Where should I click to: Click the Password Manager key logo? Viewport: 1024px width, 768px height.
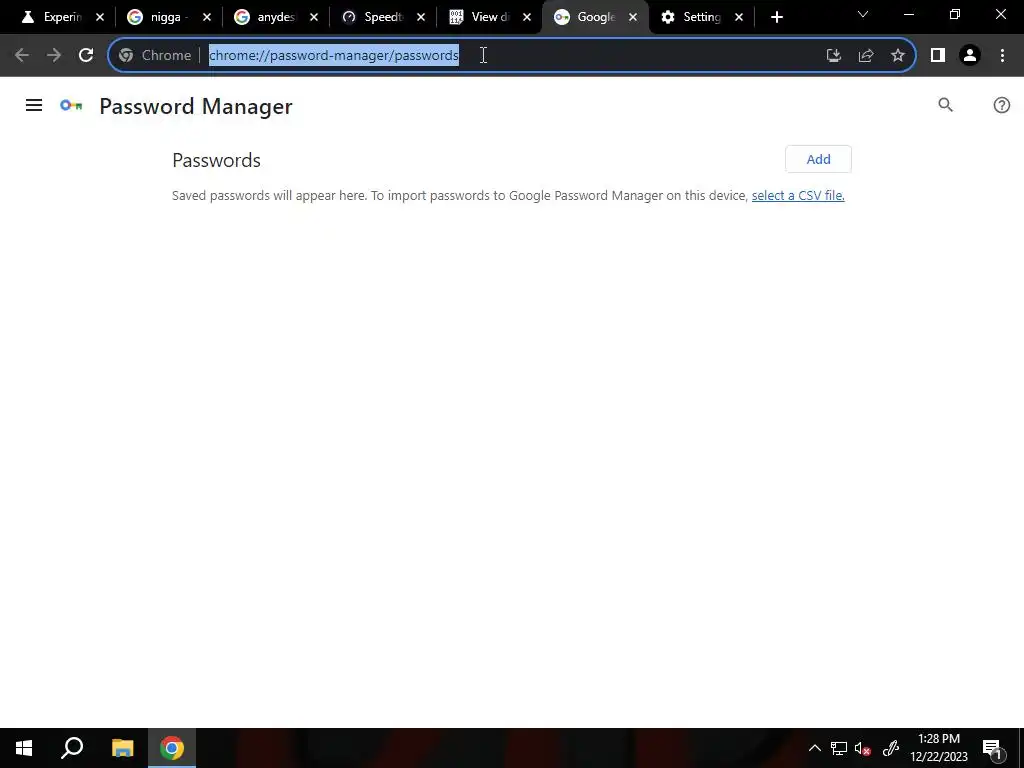point(71,105)
